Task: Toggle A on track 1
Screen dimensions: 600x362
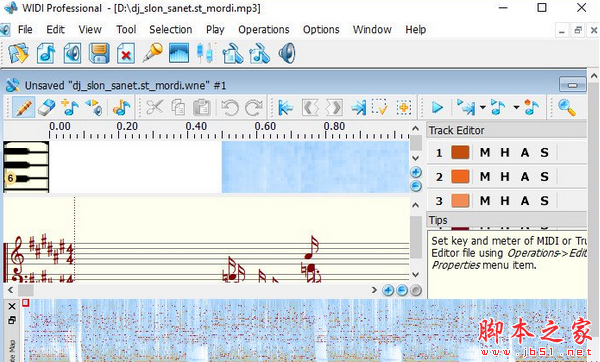Action: click(x=525, y=153)
